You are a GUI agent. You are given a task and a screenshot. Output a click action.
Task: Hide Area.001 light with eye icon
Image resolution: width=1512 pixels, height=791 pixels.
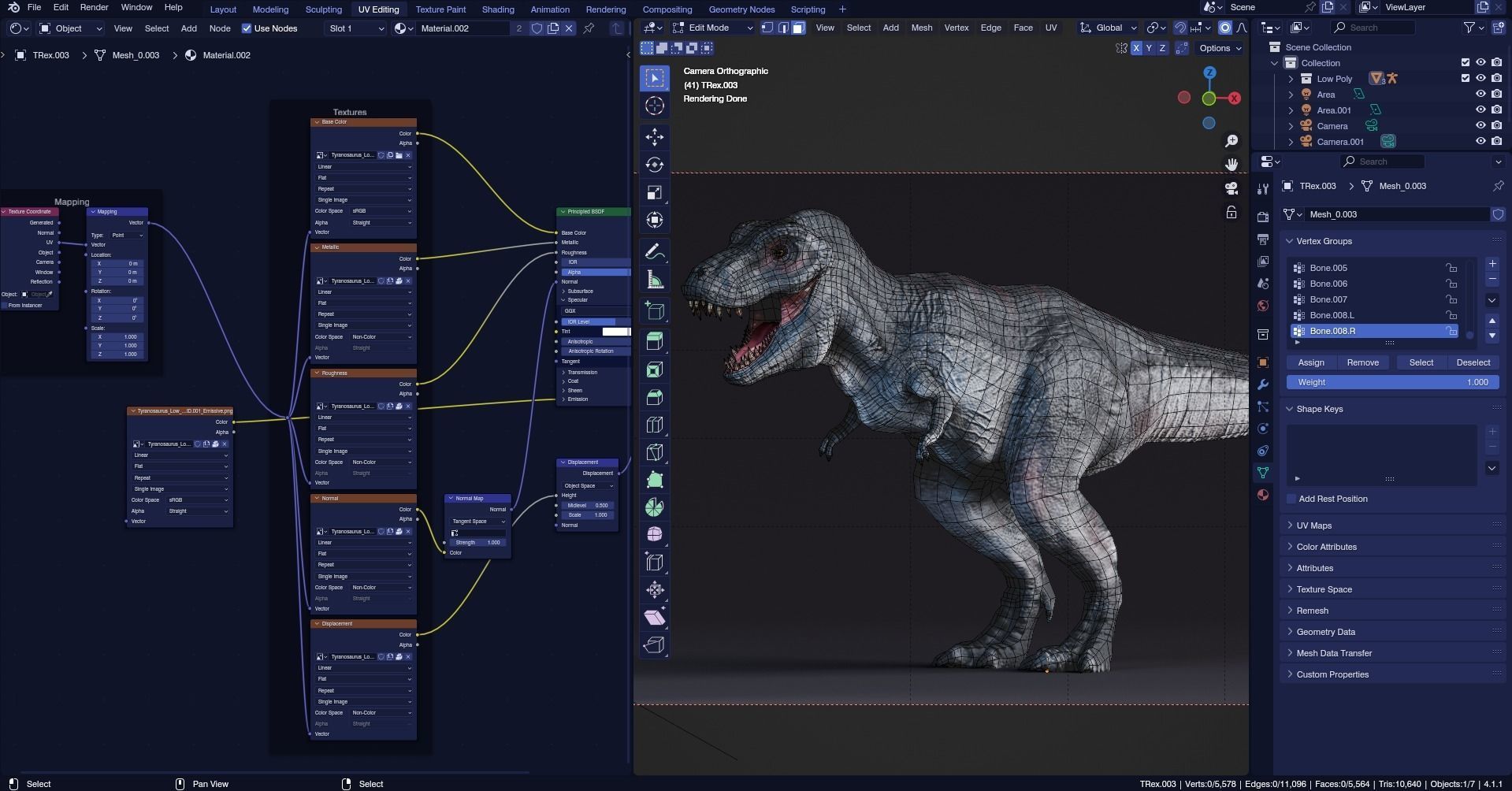tap(1480, 110)
